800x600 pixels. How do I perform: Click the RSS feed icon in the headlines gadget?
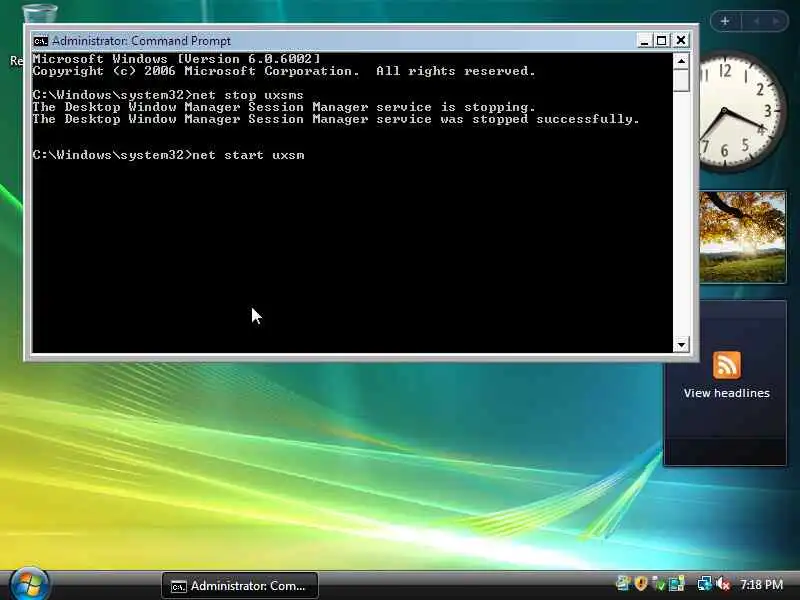click(727, 364)
